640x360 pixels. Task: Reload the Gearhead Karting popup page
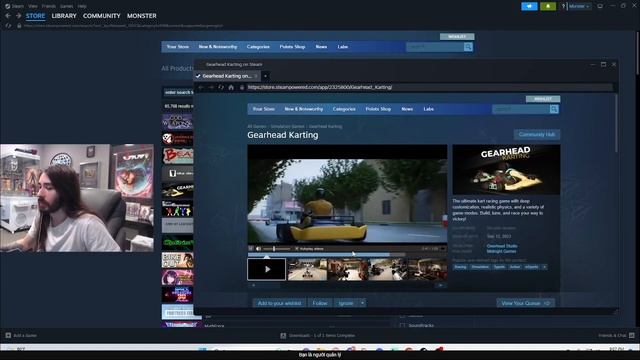click(221, 87)
